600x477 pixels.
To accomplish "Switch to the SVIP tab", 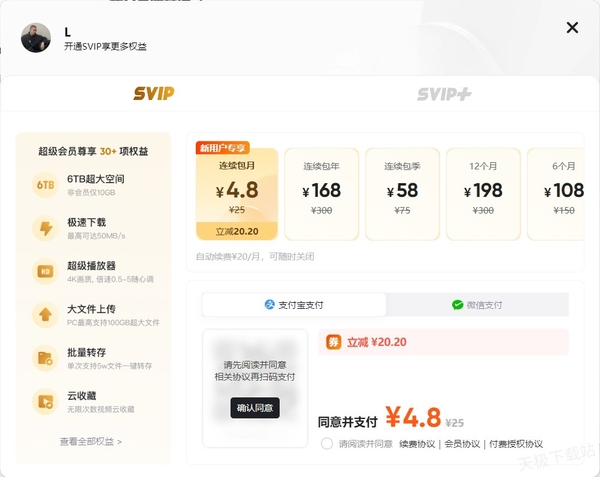I will (153, 93).
